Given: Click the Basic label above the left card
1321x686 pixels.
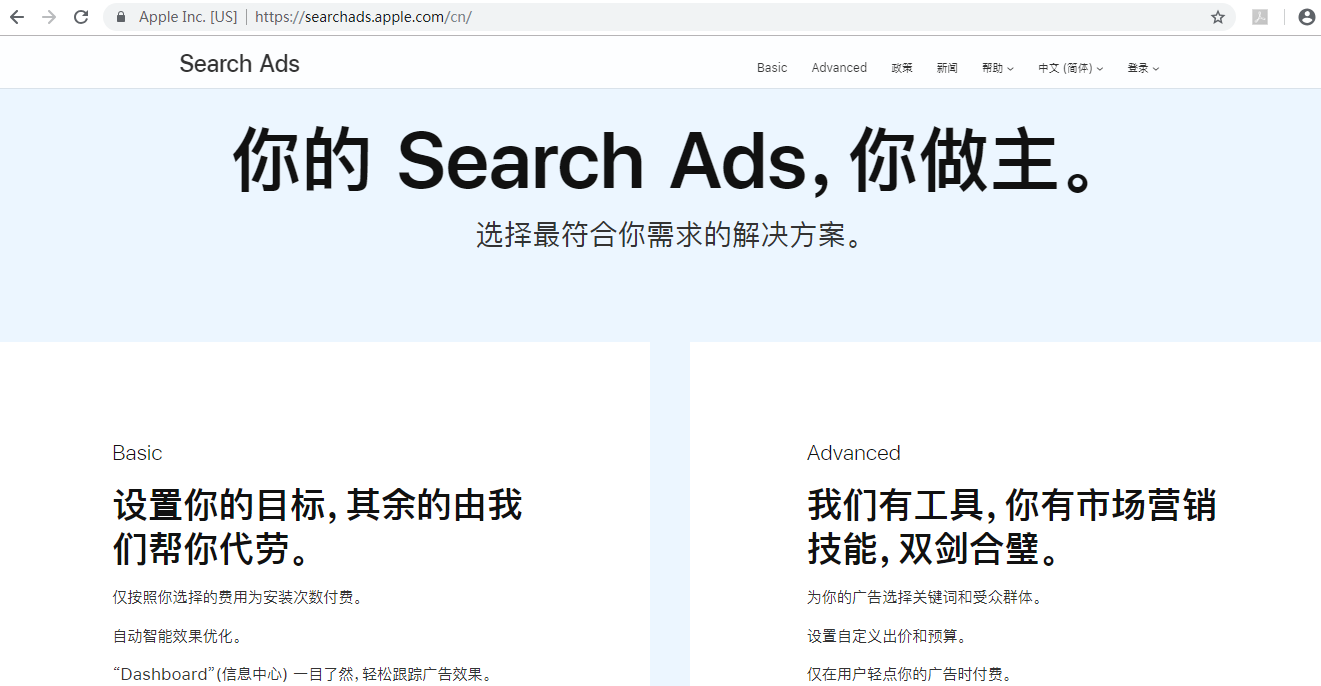Looking at the screenshot, I should click(x=137, y=453).
